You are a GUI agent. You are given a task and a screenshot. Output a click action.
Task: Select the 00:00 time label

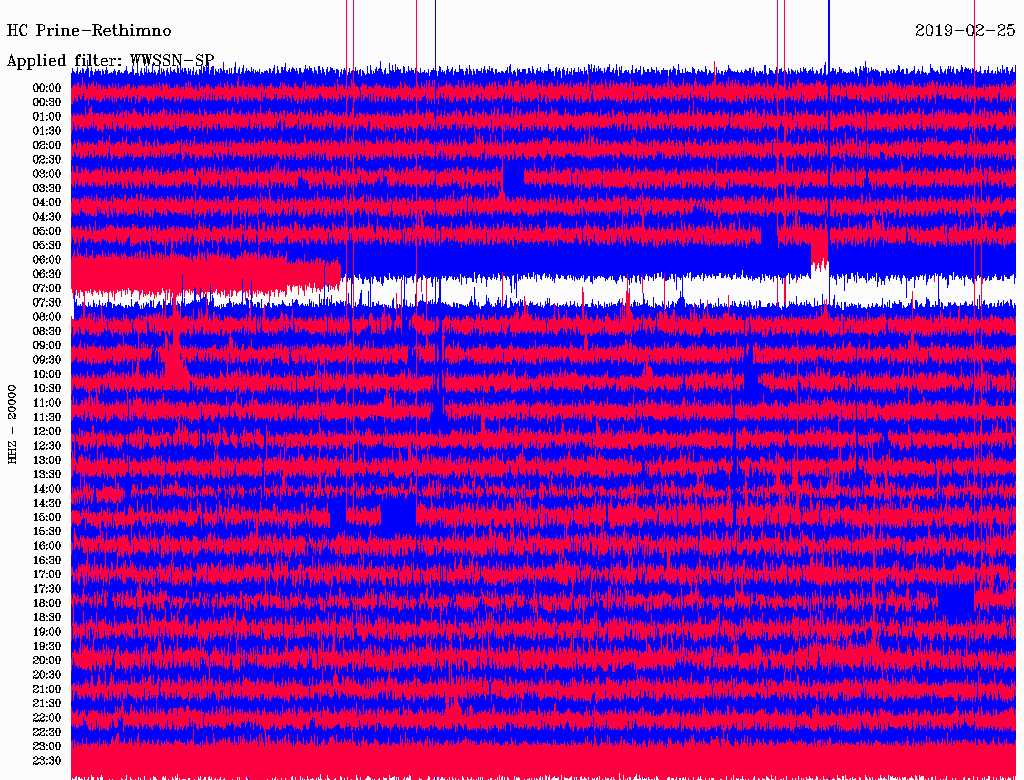(47, 88)
